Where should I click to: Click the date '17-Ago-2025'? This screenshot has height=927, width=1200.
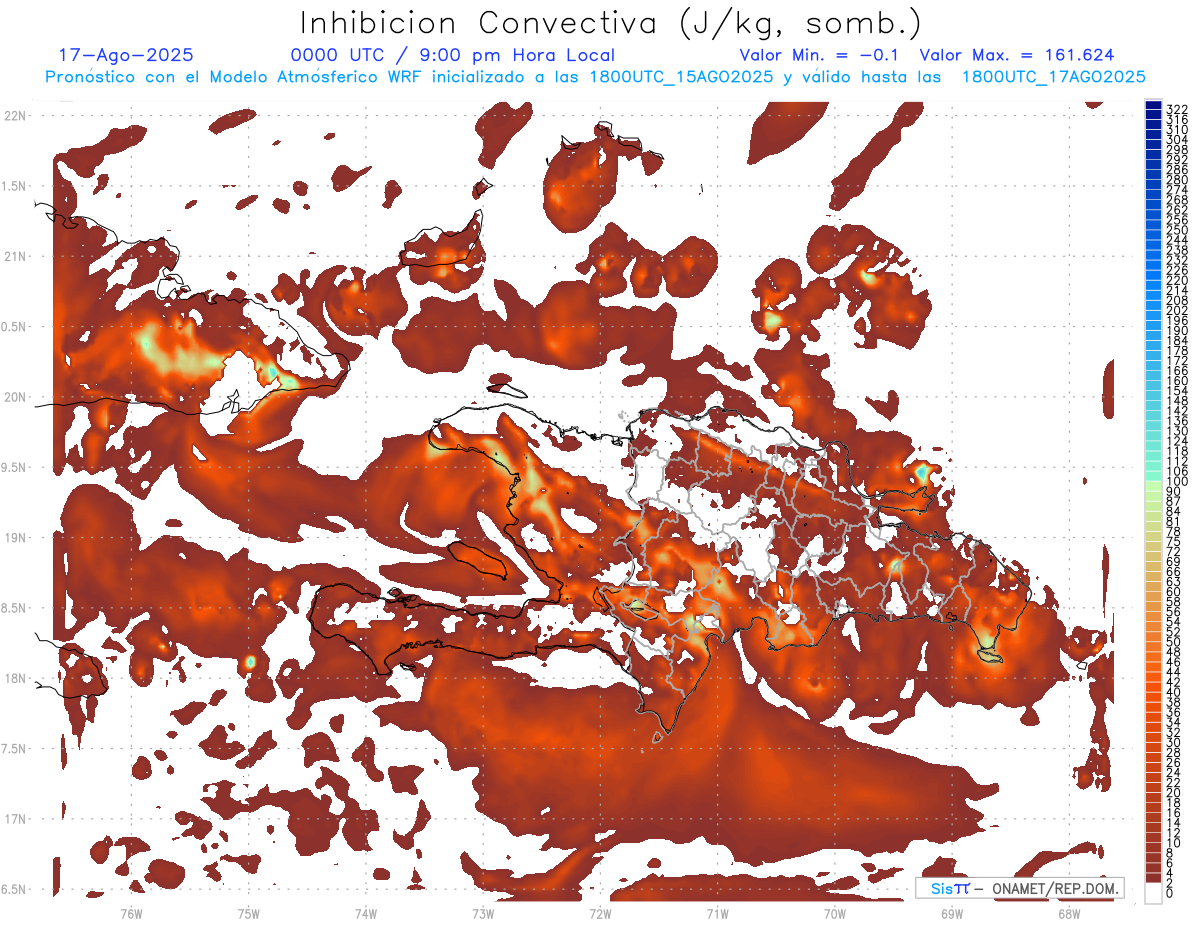coord(126,56)
